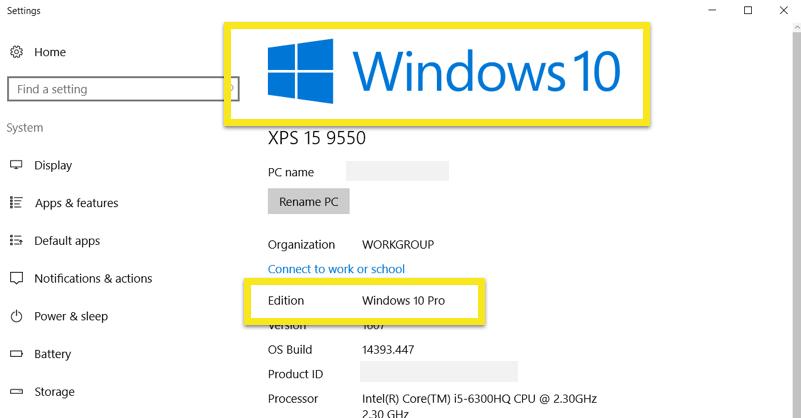Open Notifications & actions settings
The width and height of the screenshot is (801, 418).
pos(93,278)
